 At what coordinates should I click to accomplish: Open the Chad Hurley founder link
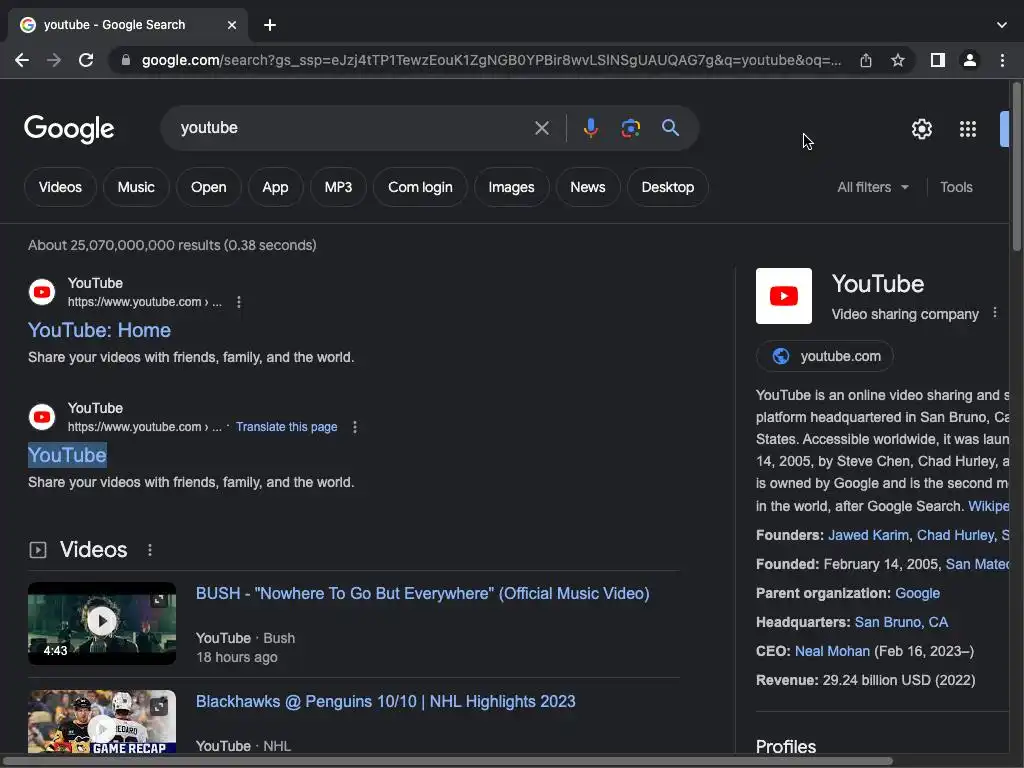pos(955,536)
